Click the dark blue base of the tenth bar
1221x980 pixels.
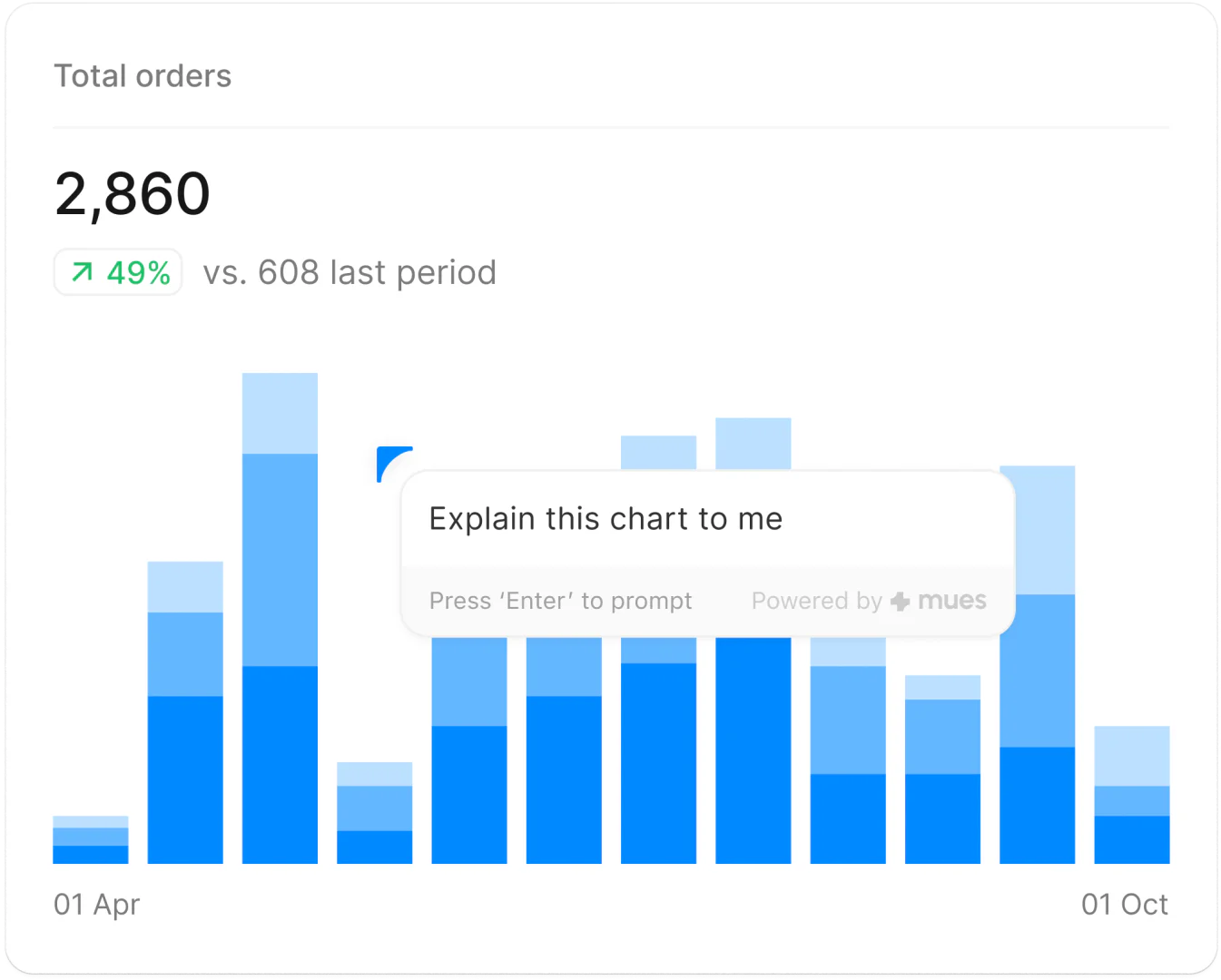coord(942,818)
